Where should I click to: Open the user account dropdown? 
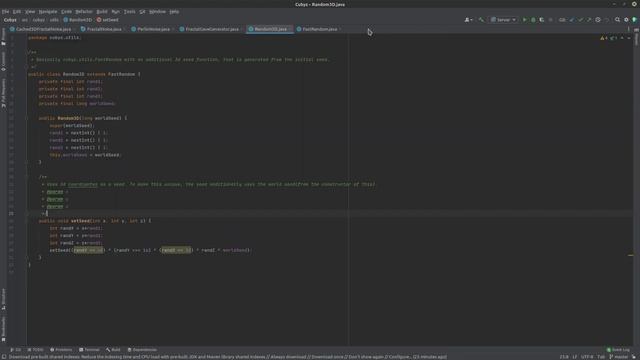tap(468, 20)
